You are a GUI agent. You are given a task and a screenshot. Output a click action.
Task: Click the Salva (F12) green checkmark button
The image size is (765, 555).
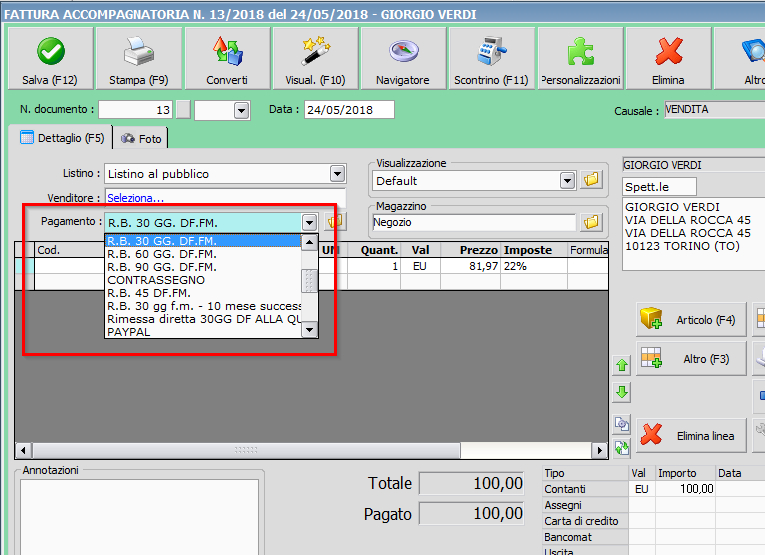(50, 59)
